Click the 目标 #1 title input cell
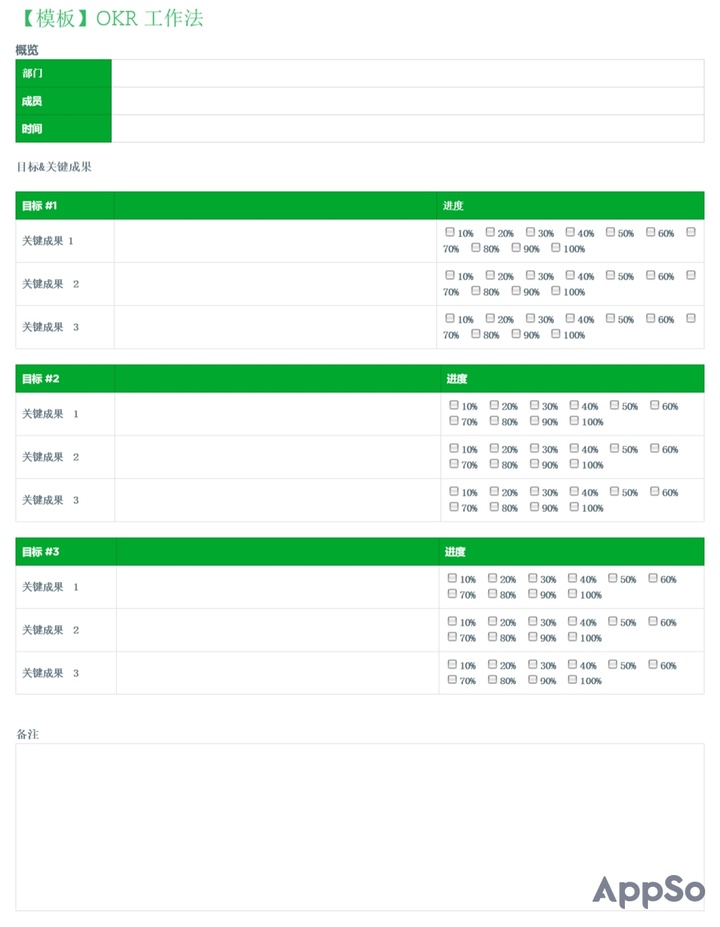 coord(275,206)
